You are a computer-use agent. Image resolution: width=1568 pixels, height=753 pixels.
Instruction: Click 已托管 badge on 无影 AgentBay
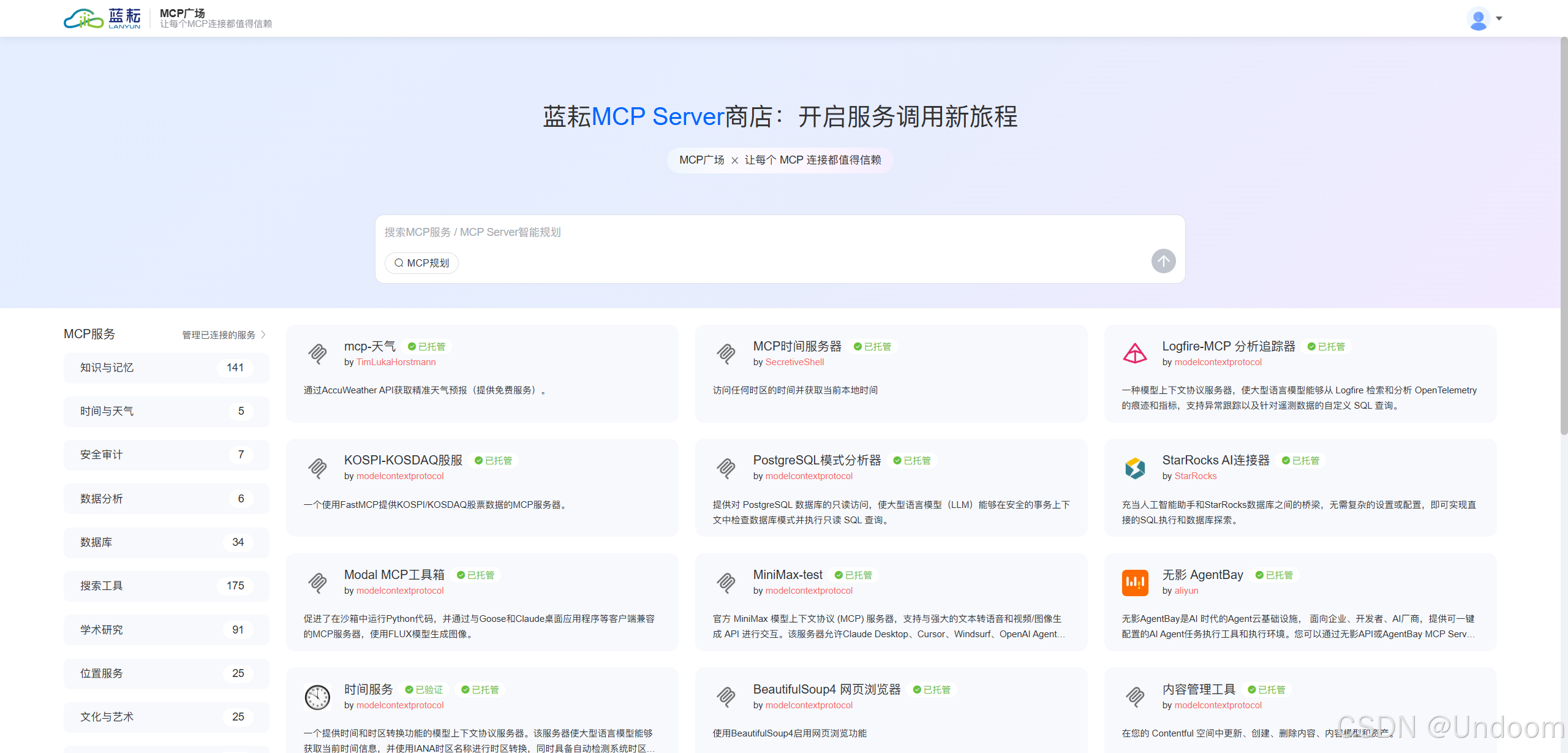tap(1274, 575)
